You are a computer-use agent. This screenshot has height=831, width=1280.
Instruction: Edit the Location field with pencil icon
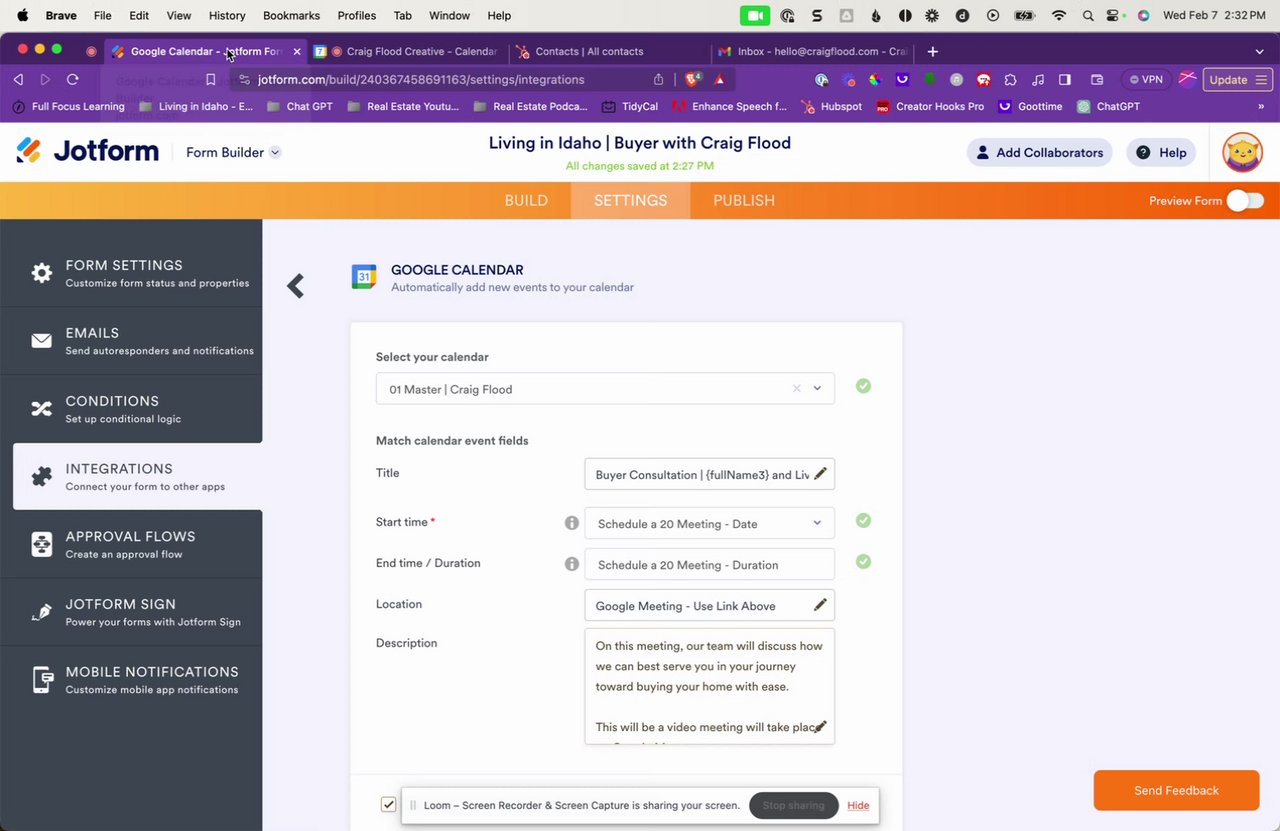(820, 605)
